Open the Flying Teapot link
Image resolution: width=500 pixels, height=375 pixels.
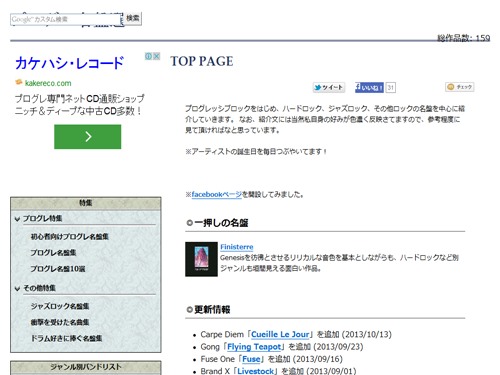(x=254, y=347)
